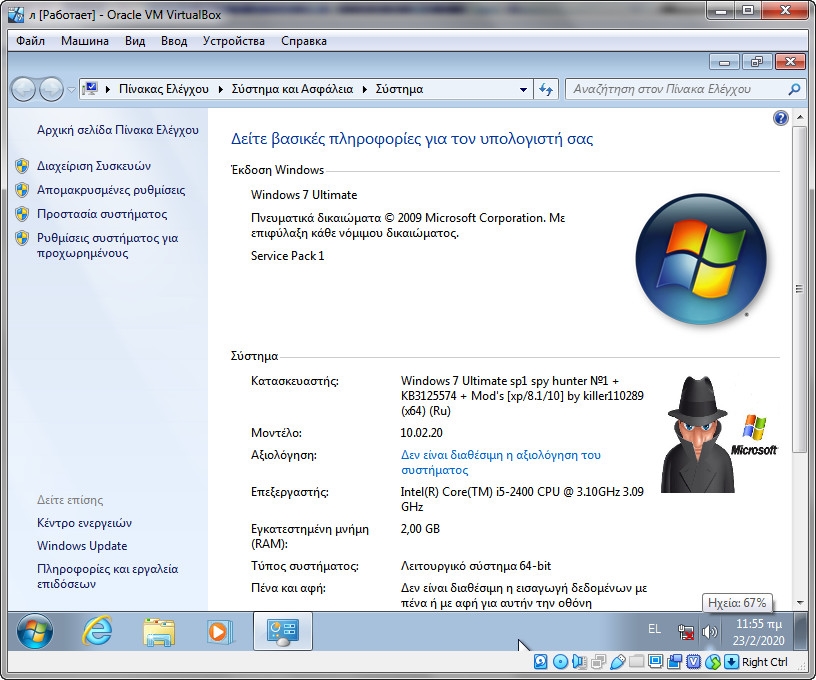Open the recent pages dropdown near back button
Image resolution: width=816 pixels, height=680 pixels.
[71, 89]
